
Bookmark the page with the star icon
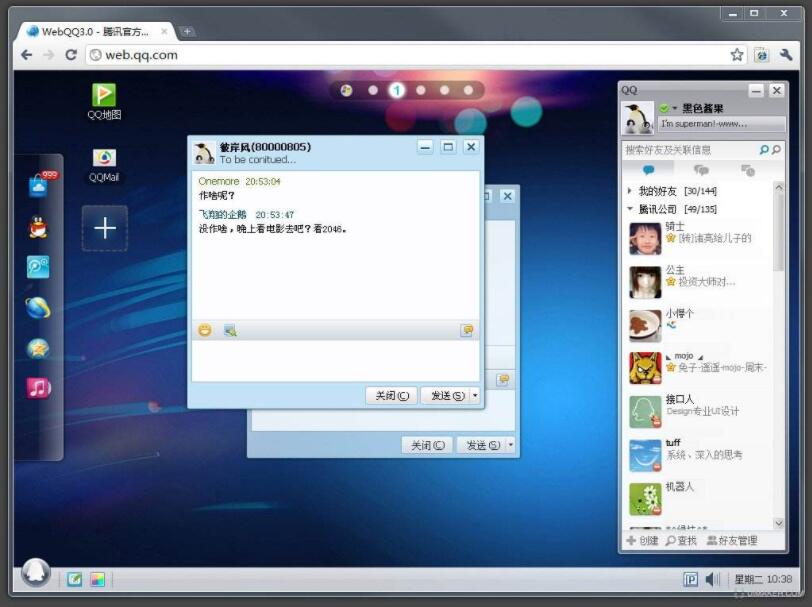coord(736,55)
